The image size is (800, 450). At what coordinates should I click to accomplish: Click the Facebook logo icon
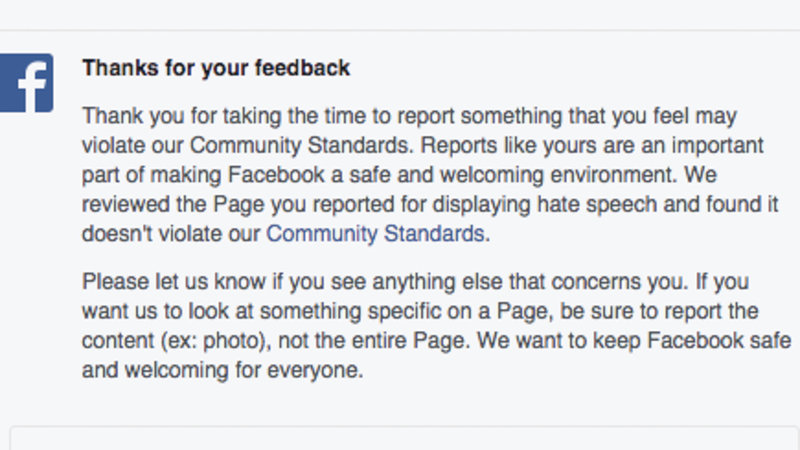(24, 82)
